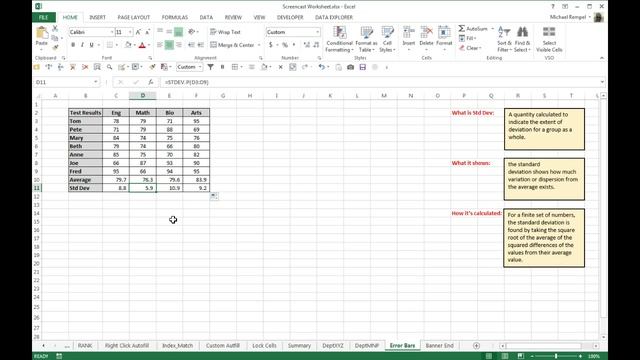The image size is (640, 360).
Task: Click the red font color swatch
Action: (142, 45)
